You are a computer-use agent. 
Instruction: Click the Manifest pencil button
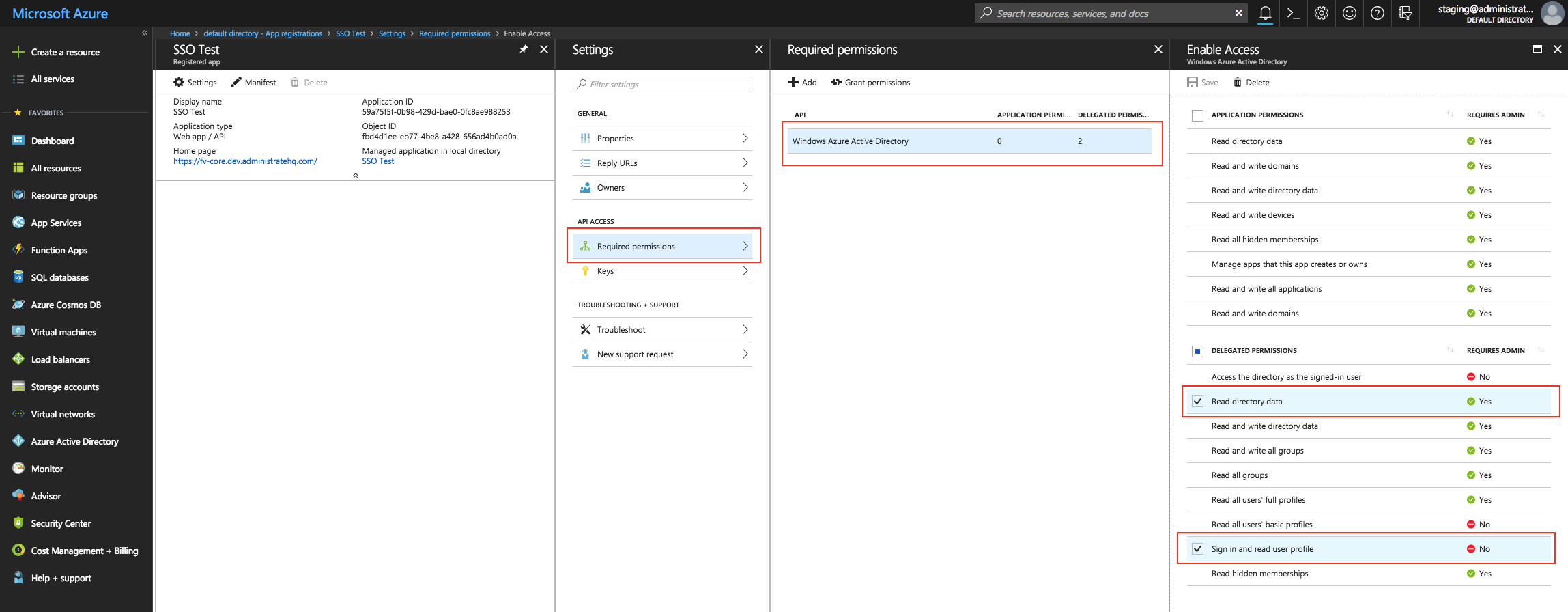[253, 82]
